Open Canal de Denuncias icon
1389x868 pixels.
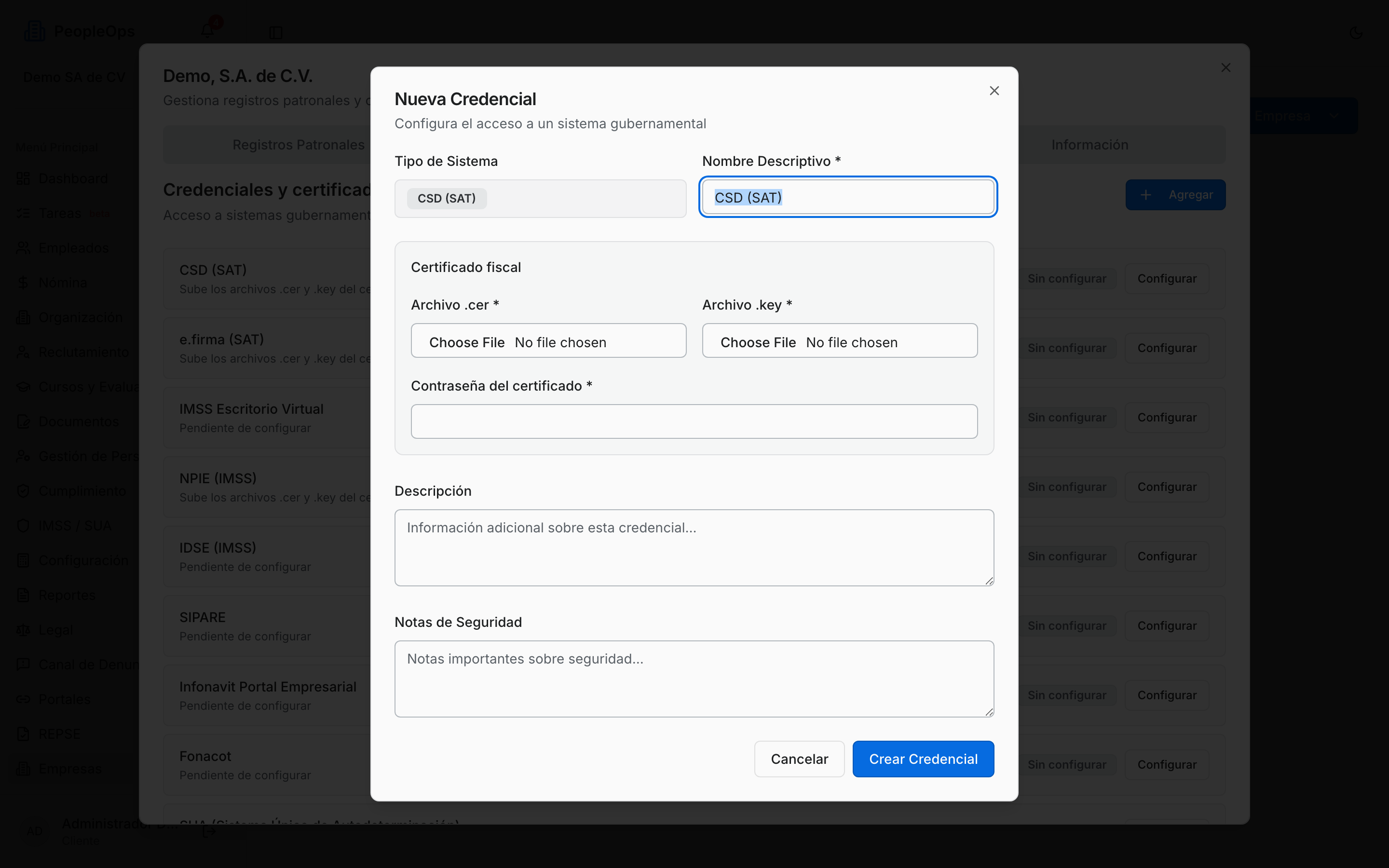click(23, 665)
